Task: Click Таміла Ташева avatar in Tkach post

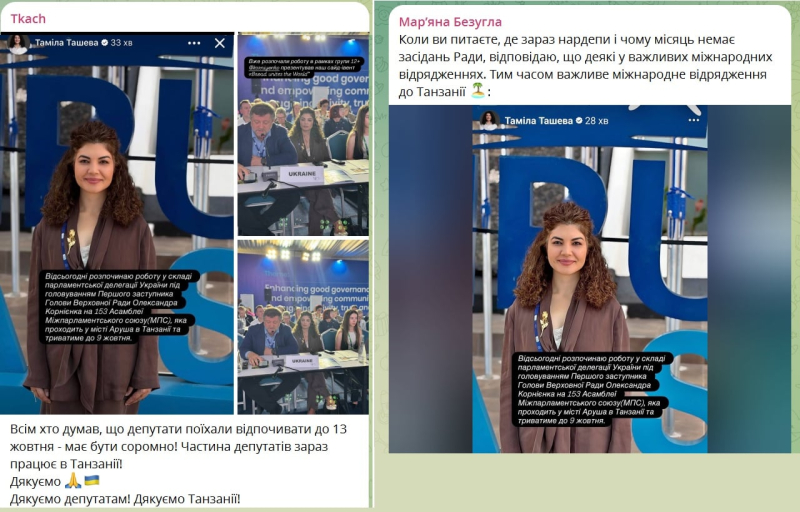Action: click(x=18, y=43)
